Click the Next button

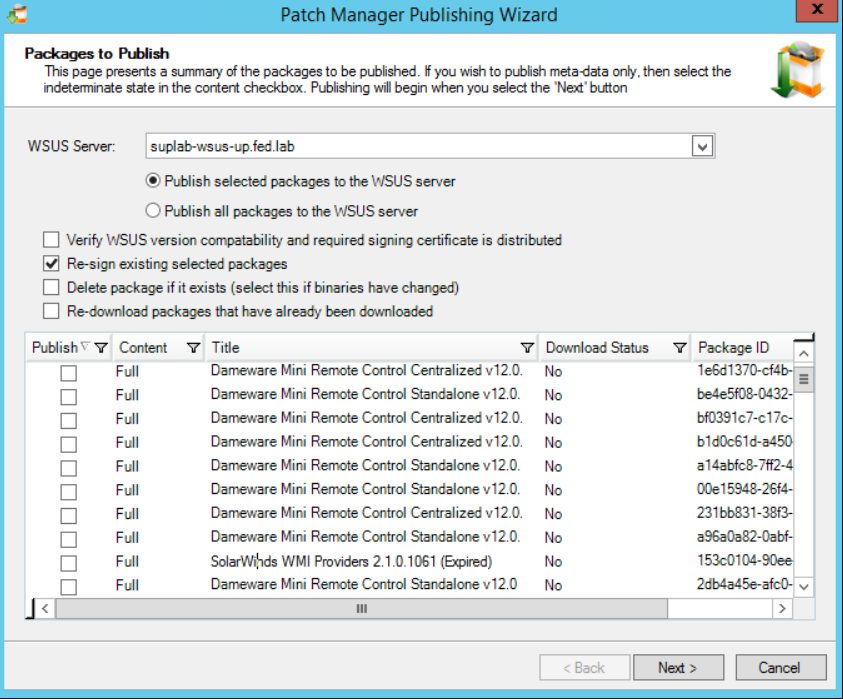(x=679, y=667)
